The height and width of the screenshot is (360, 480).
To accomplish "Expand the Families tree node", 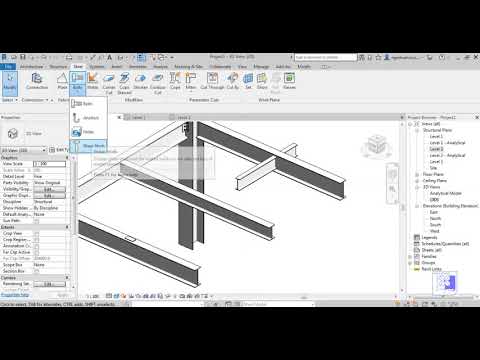I will [x=411, y=257].
